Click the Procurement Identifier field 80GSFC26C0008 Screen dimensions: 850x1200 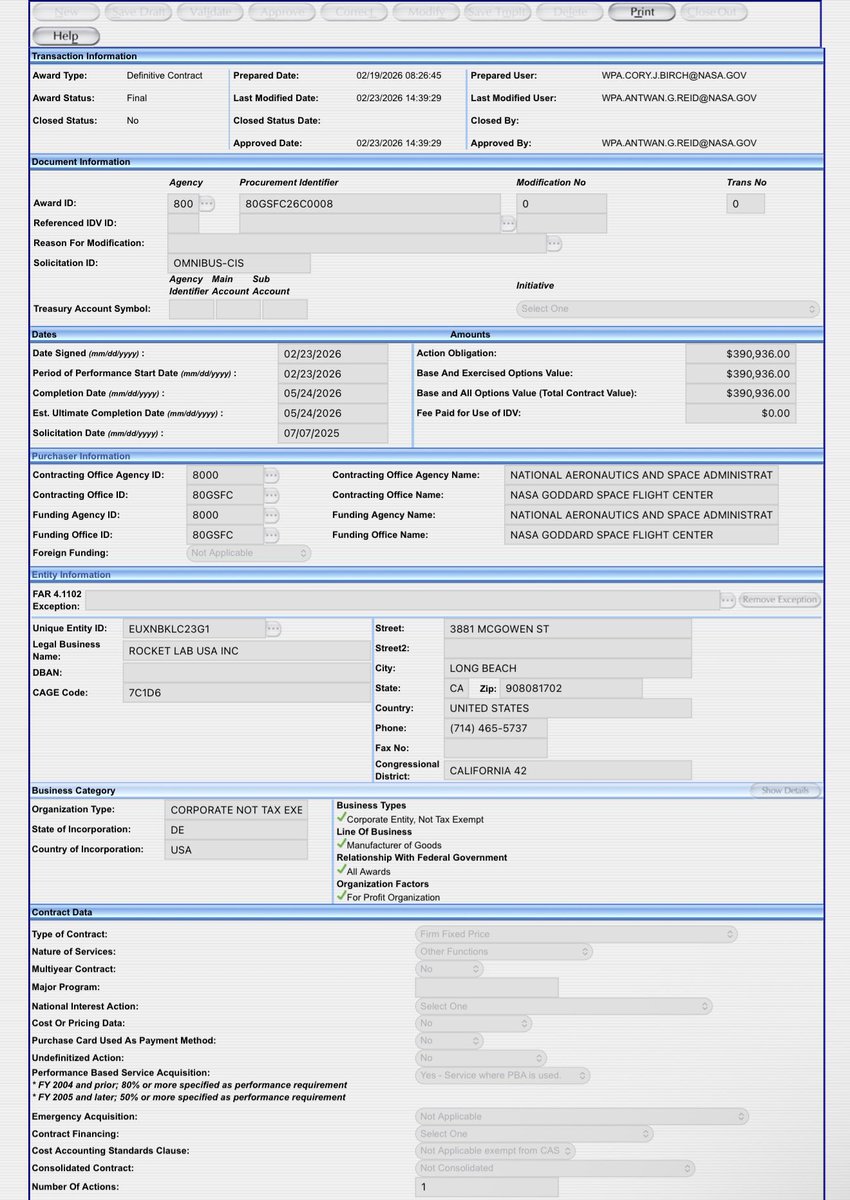coord(370,204)
